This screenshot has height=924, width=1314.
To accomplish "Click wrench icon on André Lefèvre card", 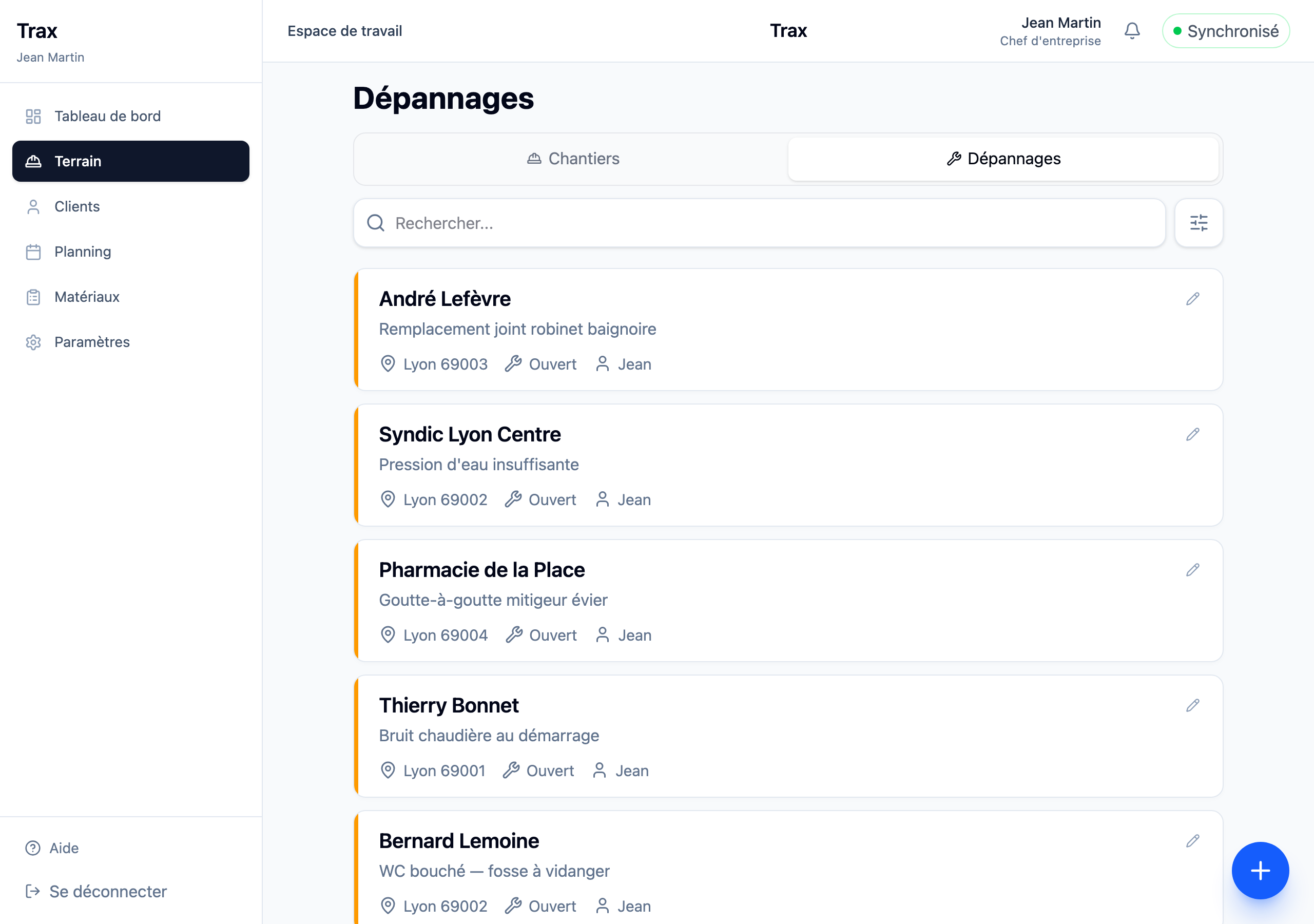I will click(x=513, y=364).
